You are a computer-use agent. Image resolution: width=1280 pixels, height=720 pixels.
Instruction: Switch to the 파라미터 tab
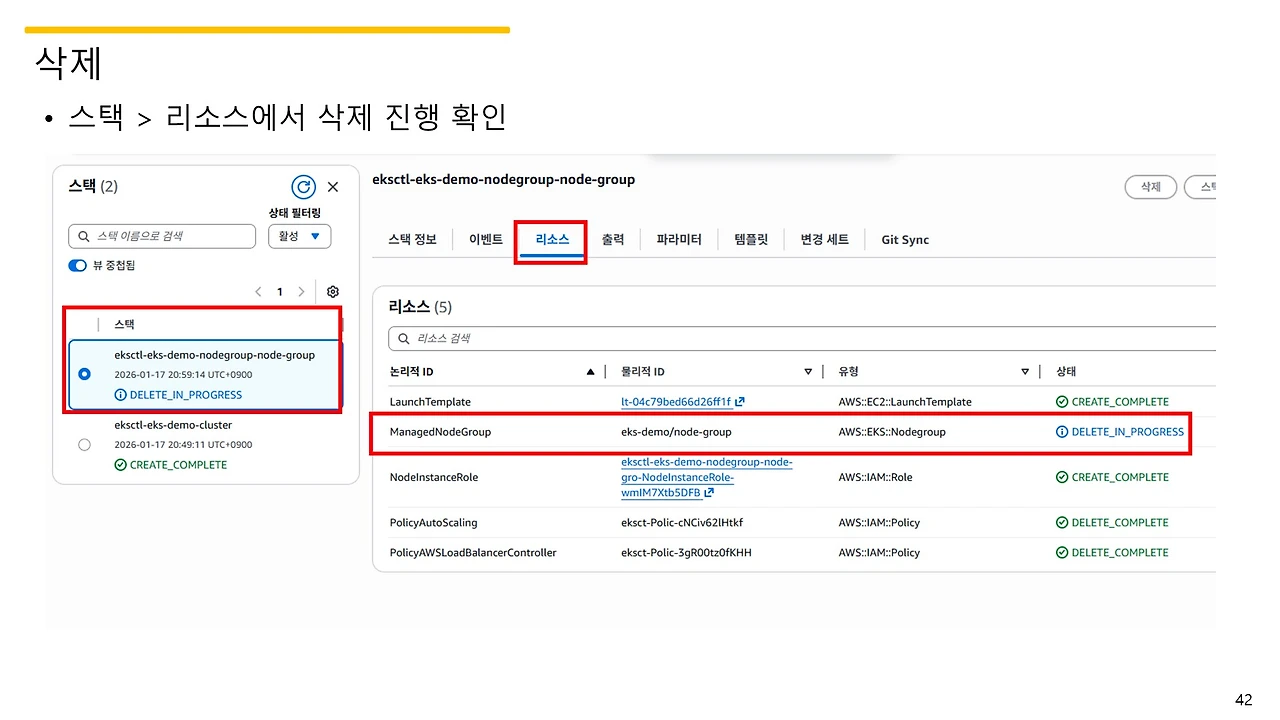coord(679,240)
